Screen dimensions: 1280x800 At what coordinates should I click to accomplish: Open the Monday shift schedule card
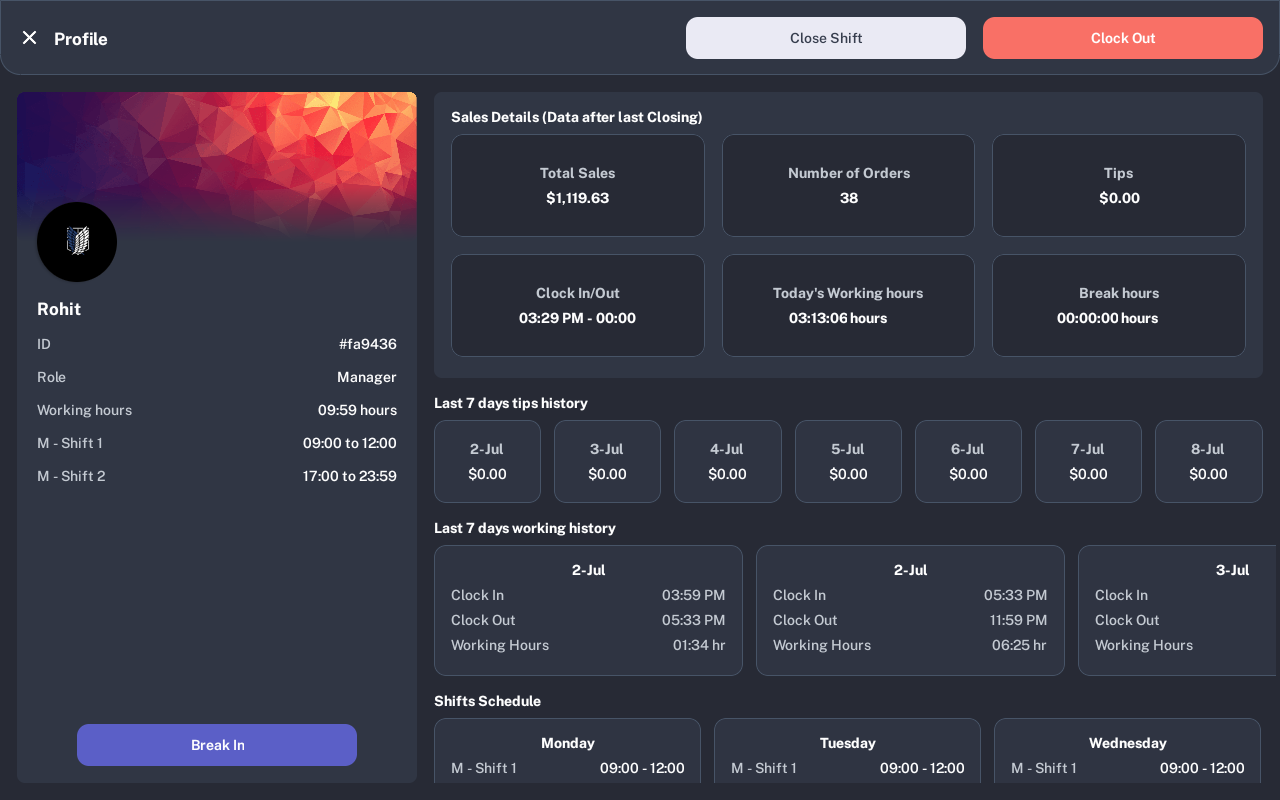pyautogui.click(x=567, y=750)
